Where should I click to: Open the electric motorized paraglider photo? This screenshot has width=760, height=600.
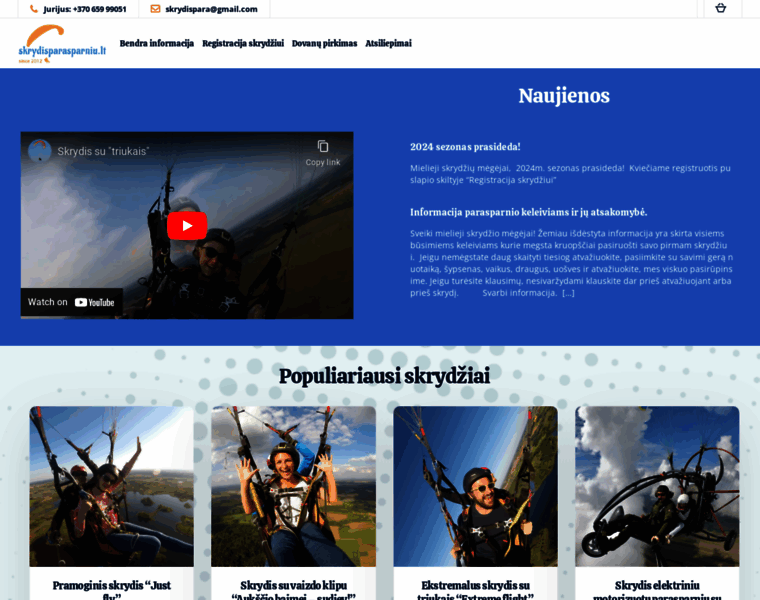click(x=657, y=487)
